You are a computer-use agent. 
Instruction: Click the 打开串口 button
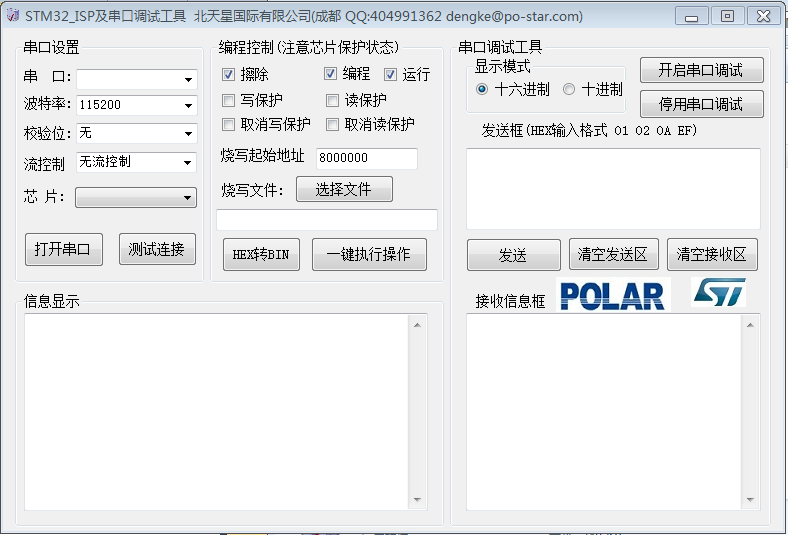64,249
